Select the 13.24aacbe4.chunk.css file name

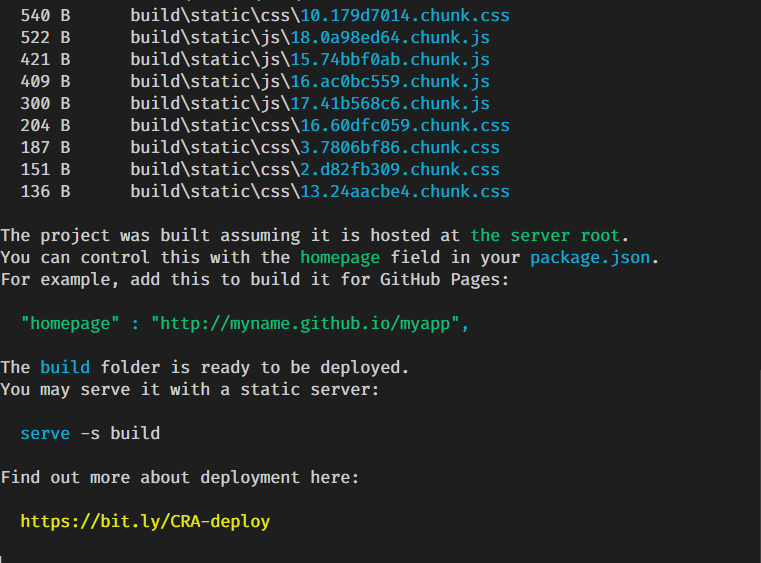pos(405,191)
